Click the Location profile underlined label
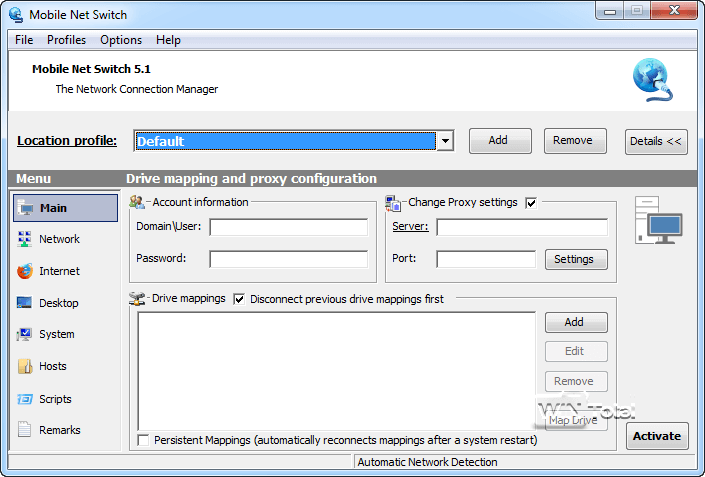This screenshot has height=477, width=705. [x=67, y=141]
